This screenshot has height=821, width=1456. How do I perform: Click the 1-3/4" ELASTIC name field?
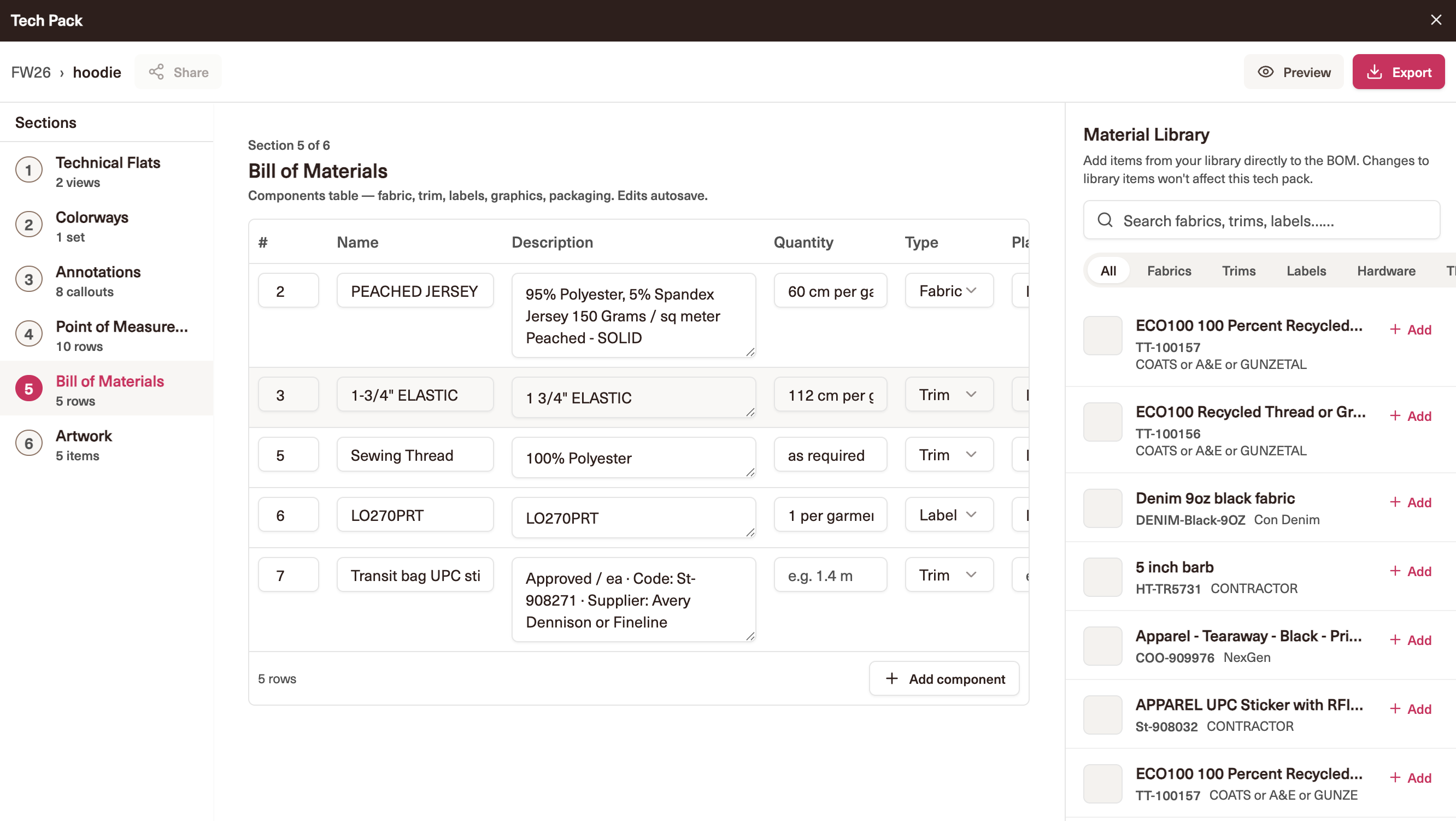(x=415, y=395)
